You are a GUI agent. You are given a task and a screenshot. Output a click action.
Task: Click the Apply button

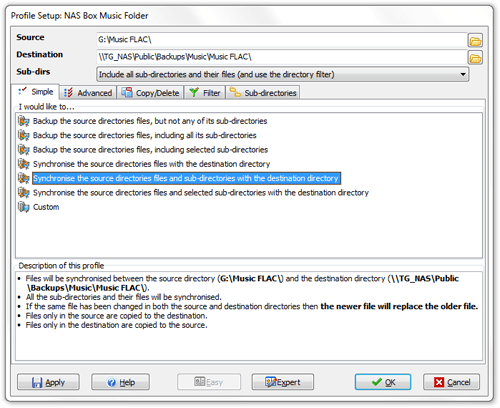(x=48, y=382)
